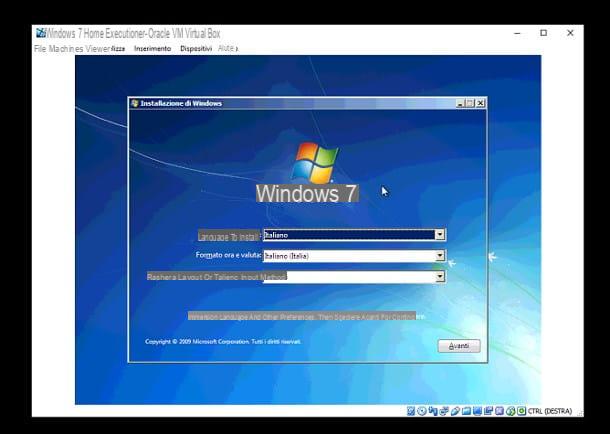Open the Aiuto help menu
Image resolution: width=610 pixels, height=434 pixels.
pos(226,49)
